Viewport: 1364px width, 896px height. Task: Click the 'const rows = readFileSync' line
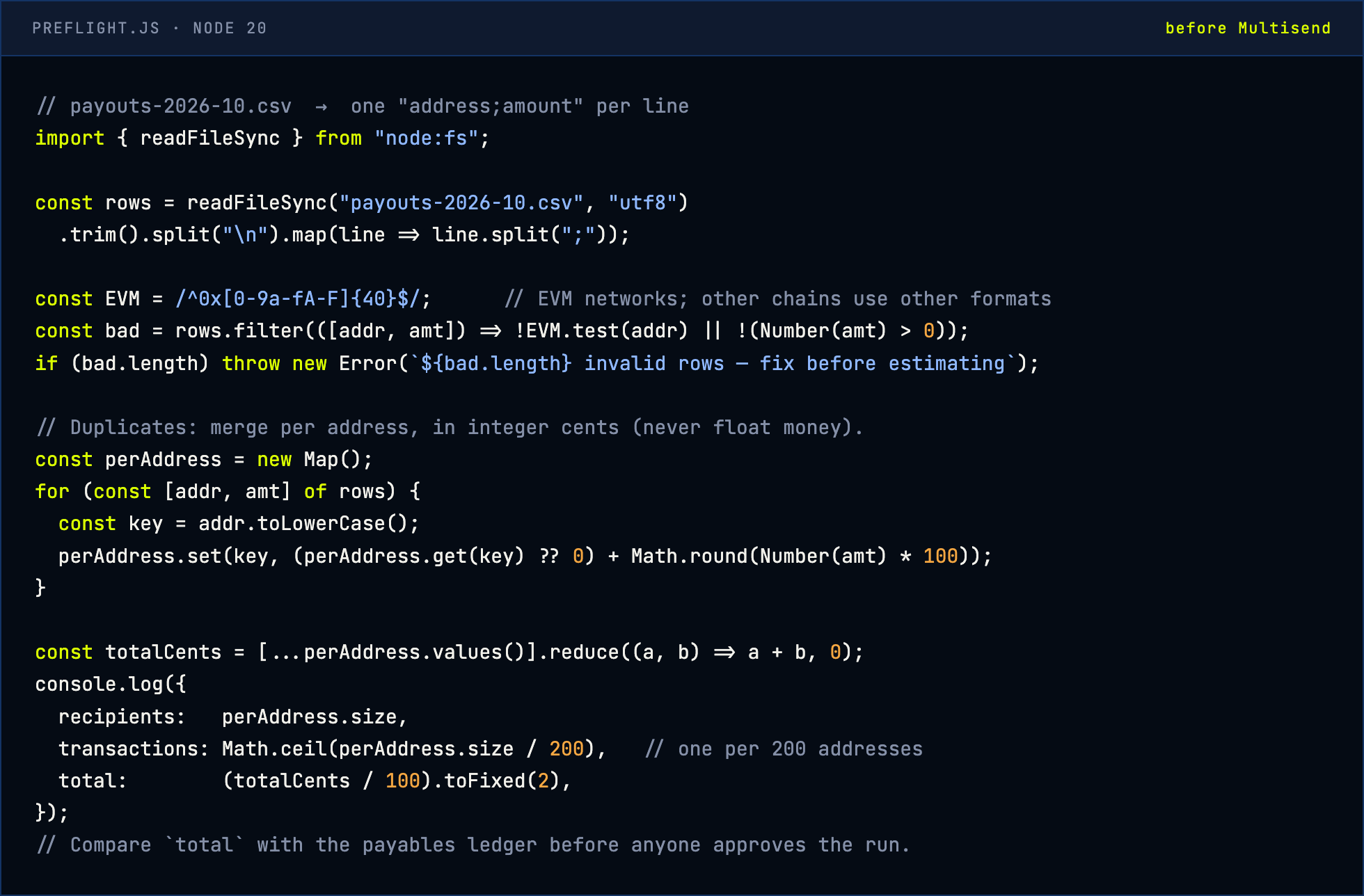[362, 203]
